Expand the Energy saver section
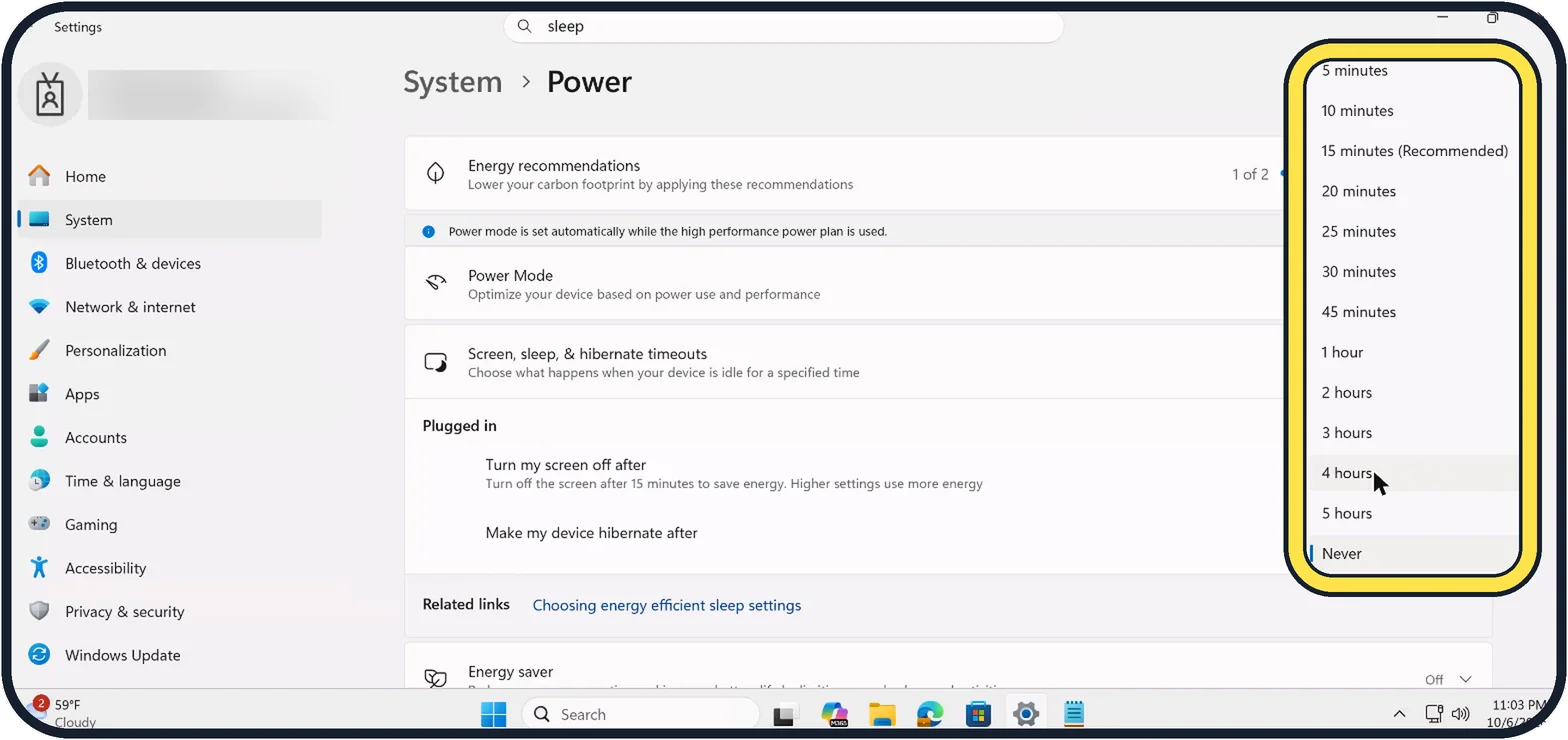Screen dimensions: 1568x740 tap(1465, 679)
